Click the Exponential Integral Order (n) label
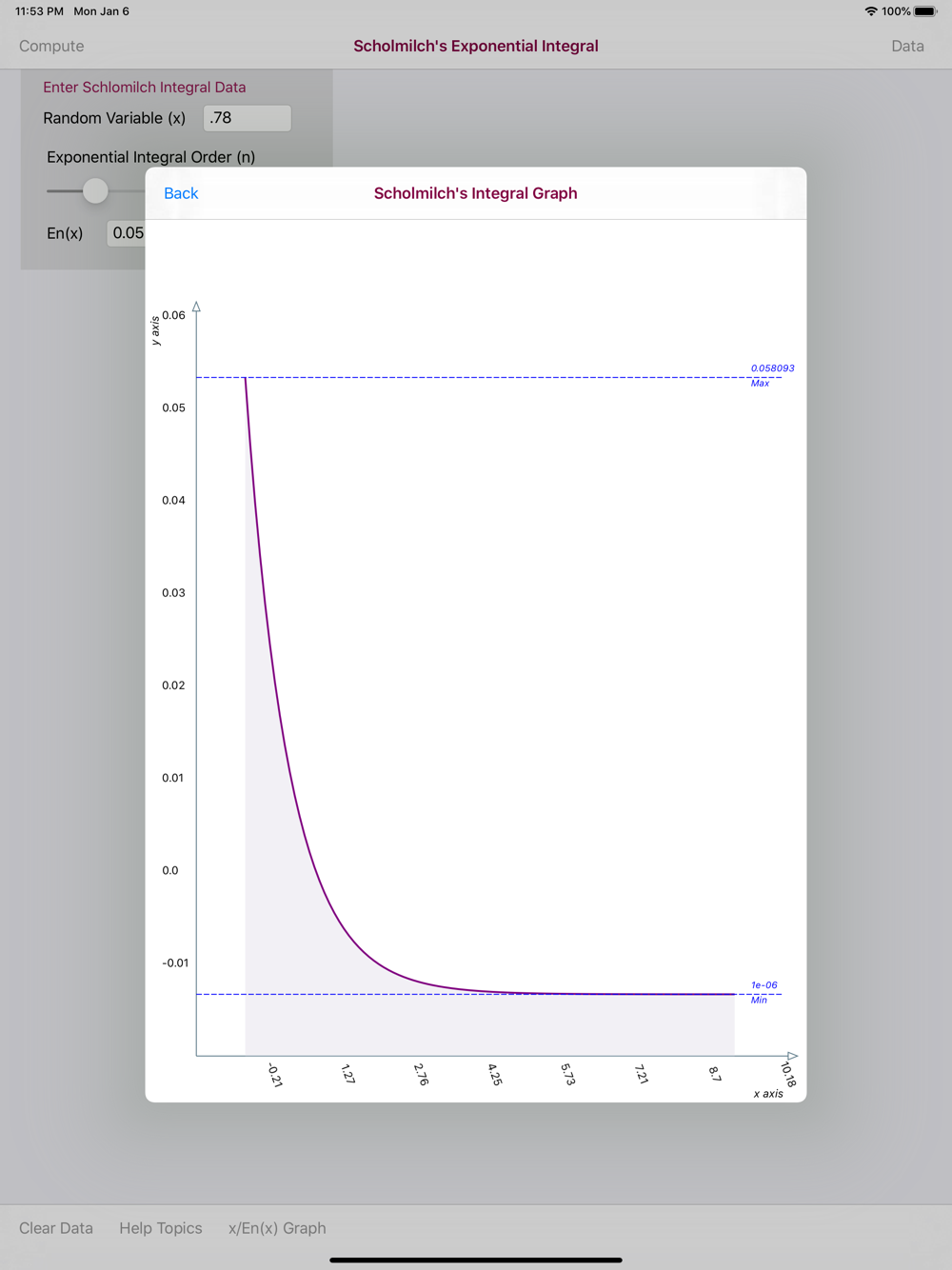This screenshot has height=1270, width=952. (151, 157)
